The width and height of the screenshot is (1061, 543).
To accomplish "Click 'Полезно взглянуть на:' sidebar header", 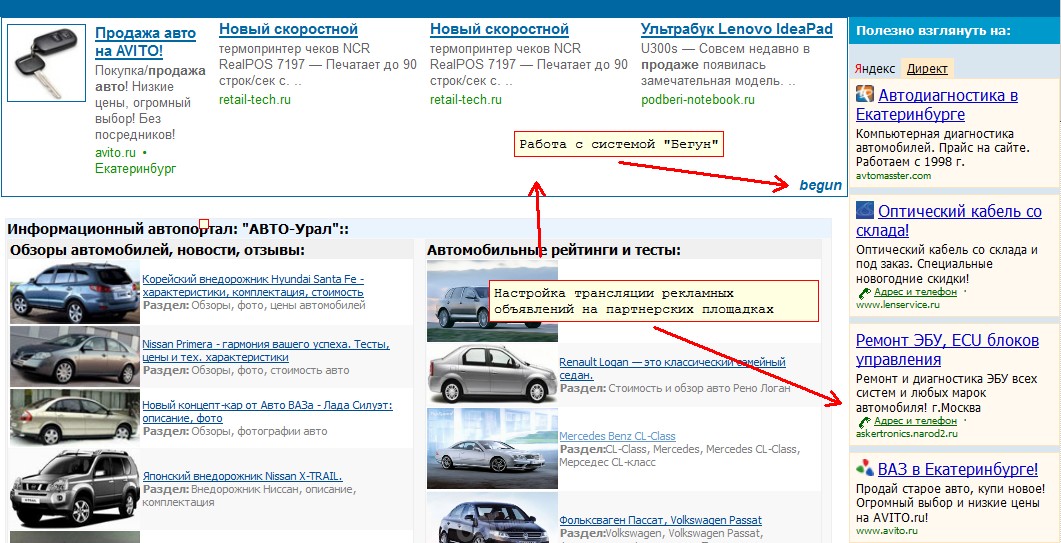I will (x=933, y=30).
